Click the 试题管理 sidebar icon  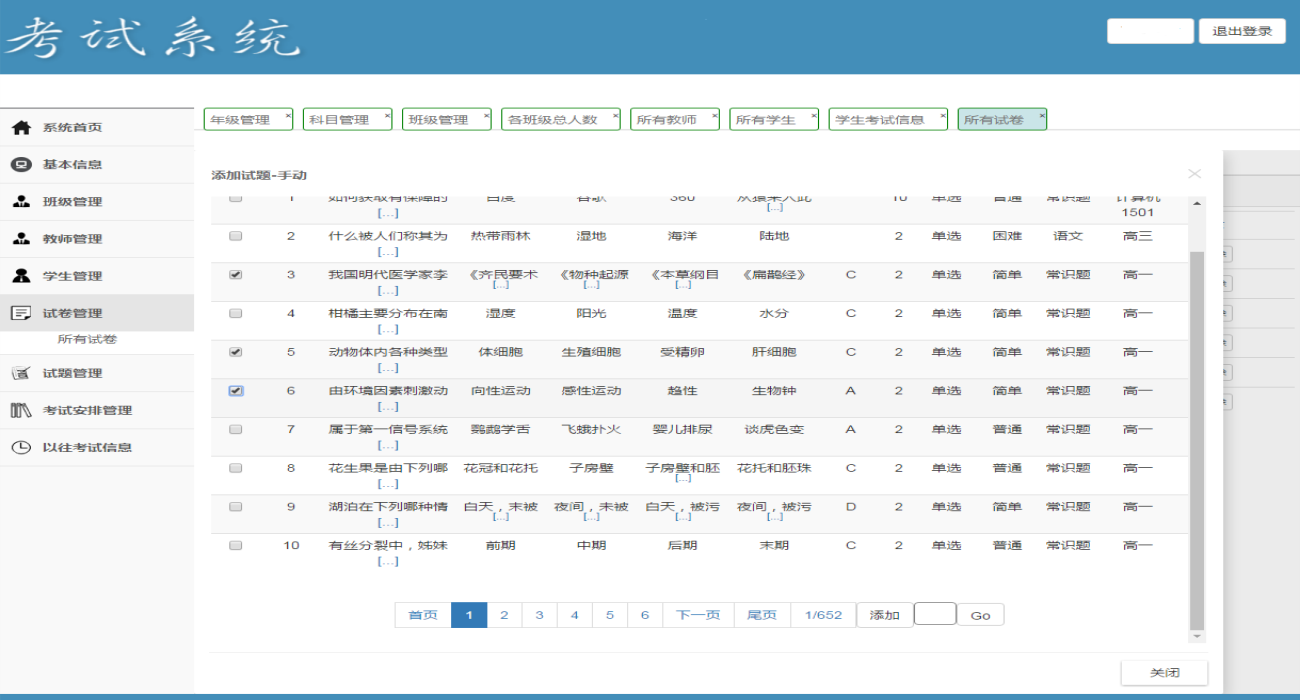(20, 373)
